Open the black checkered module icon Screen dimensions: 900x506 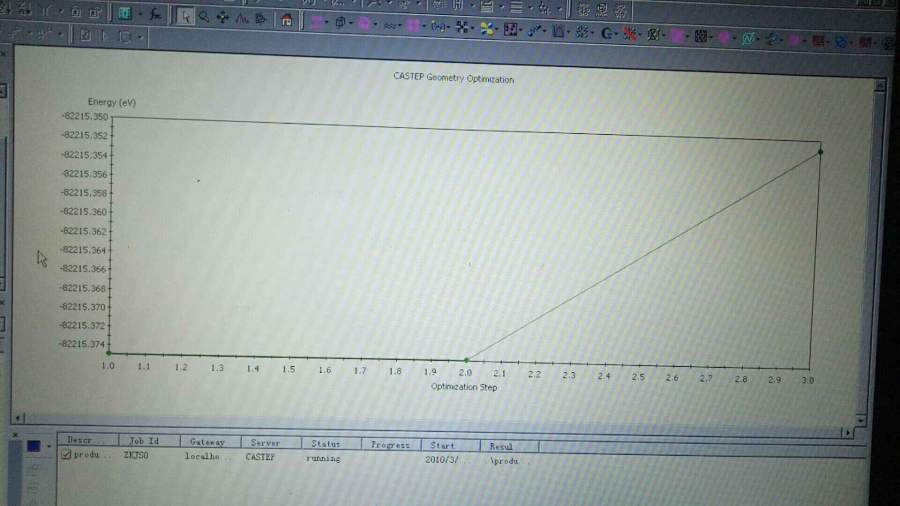point(701,37)
